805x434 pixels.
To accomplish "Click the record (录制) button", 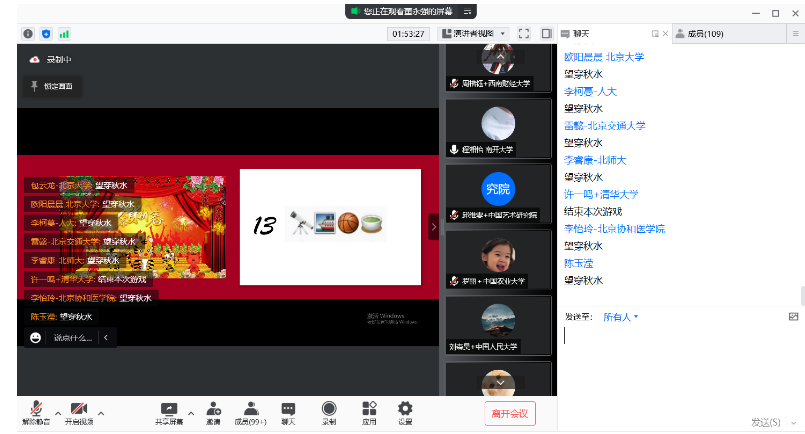I will tap(329, 413).
